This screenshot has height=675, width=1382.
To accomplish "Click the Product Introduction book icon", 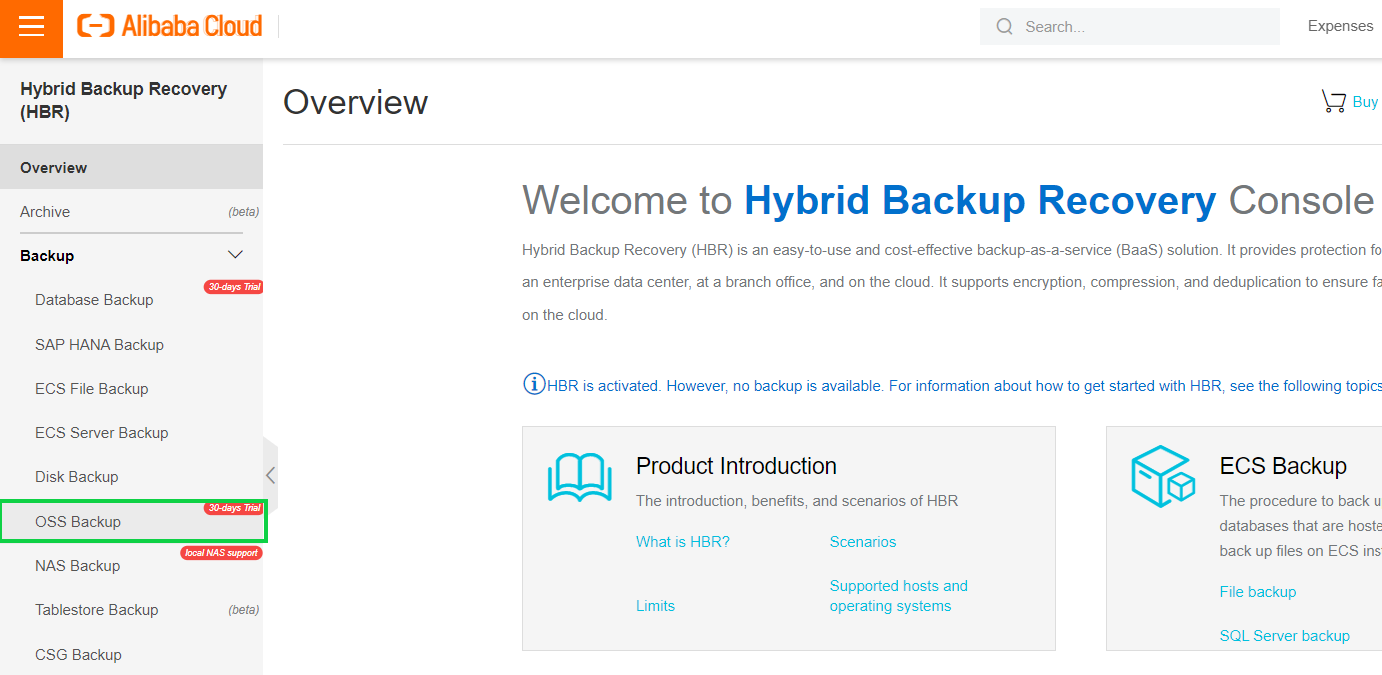I will [x=579, y=478].
